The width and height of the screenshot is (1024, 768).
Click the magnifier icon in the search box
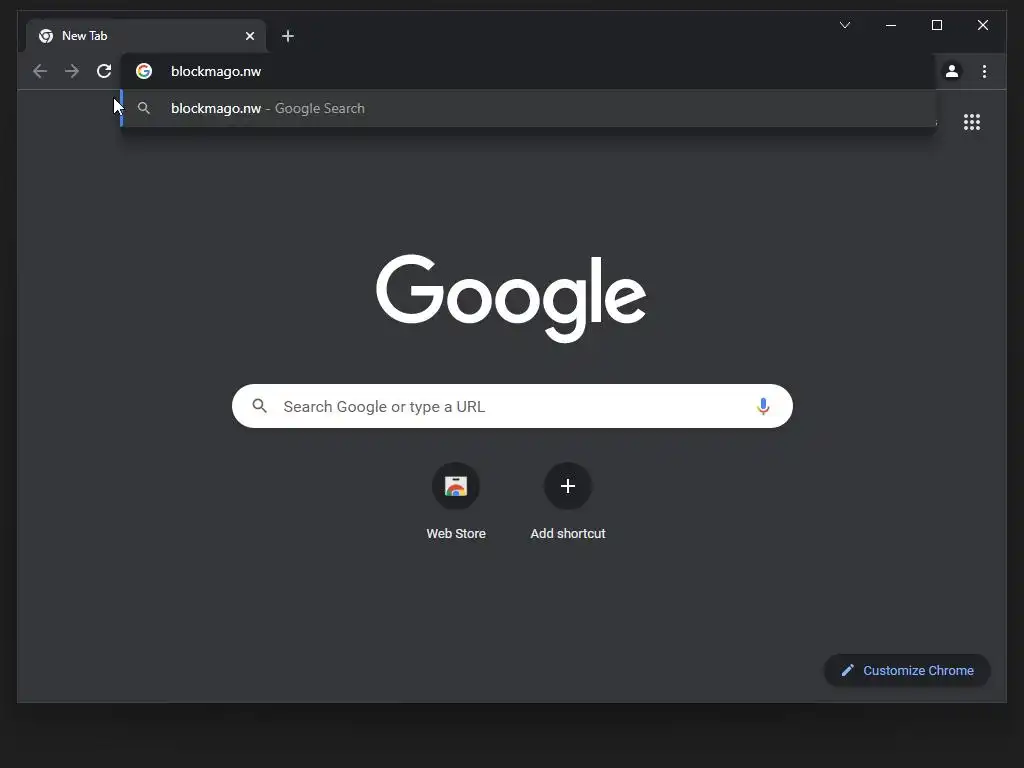[259, 406]
